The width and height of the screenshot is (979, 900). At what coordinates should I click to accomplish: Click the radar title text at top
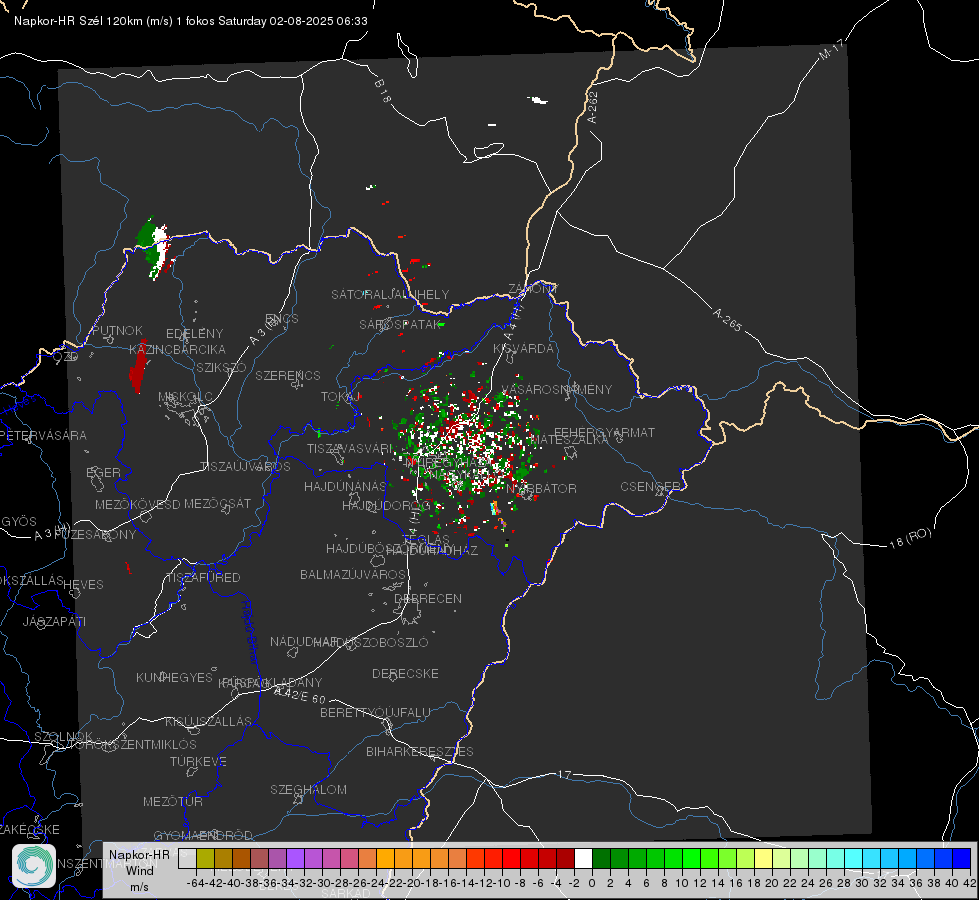click(x=190, y=21)
